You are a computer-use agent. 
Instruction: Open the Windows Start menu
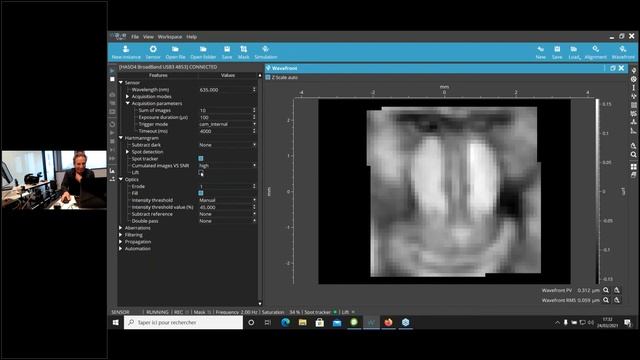click(116, 322)
